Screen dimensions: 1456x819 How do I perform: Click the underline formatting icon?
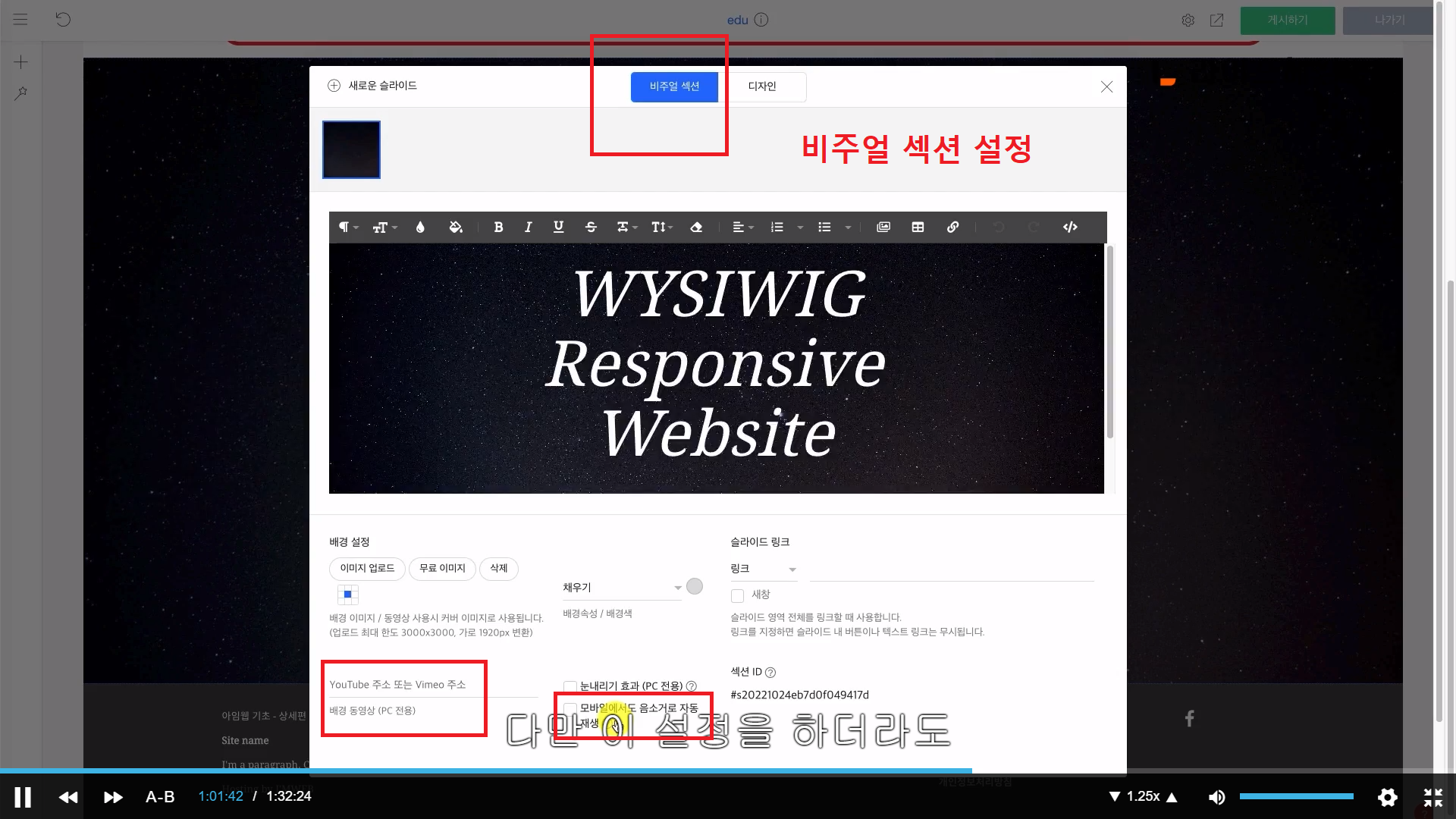pos(559,227)
